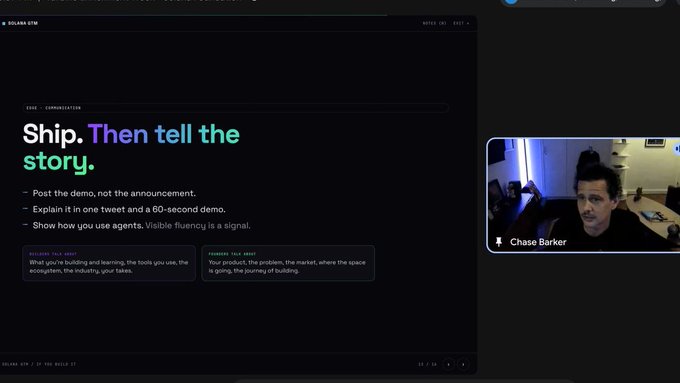
Task: Open the Notes button in the deck header
Action: click(x=434, y=23)
